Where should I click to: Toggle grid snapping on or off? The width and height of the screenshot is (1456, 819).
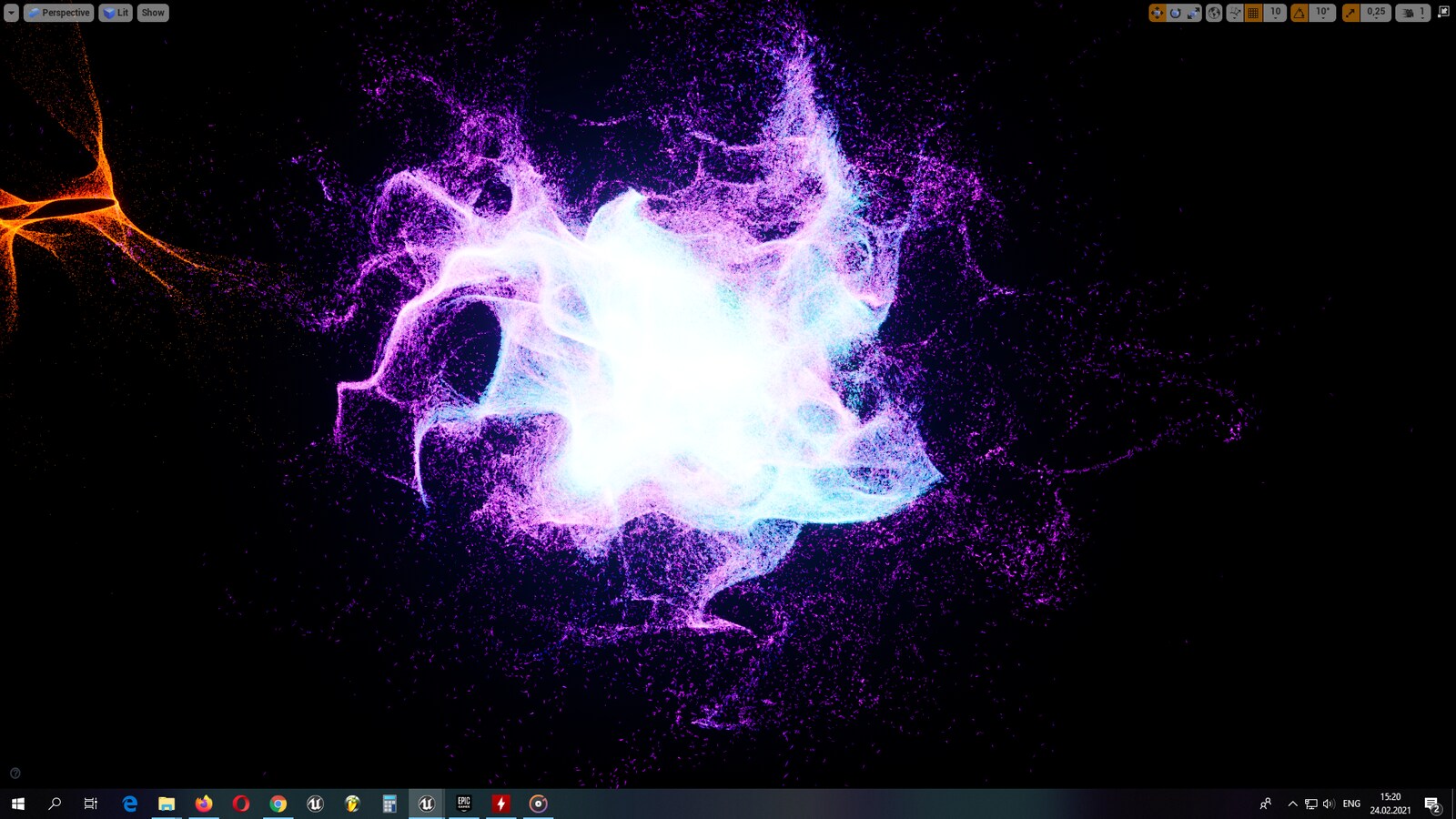[x=1254, y=13]
